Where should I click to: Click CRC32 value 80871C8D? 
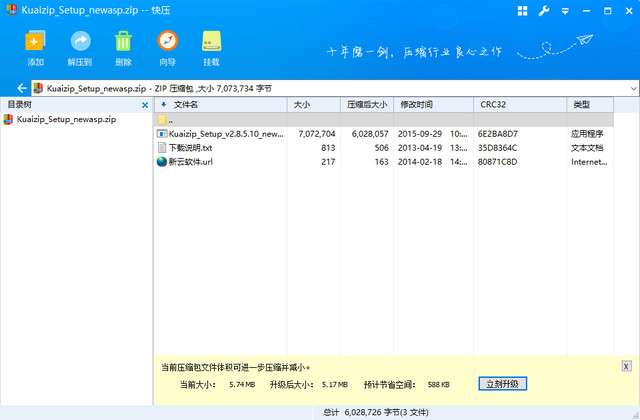497,162
